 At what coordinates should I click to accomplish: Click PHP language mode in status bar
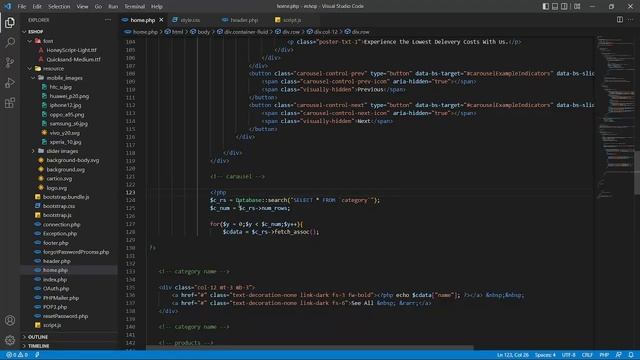tap(604, 355)
